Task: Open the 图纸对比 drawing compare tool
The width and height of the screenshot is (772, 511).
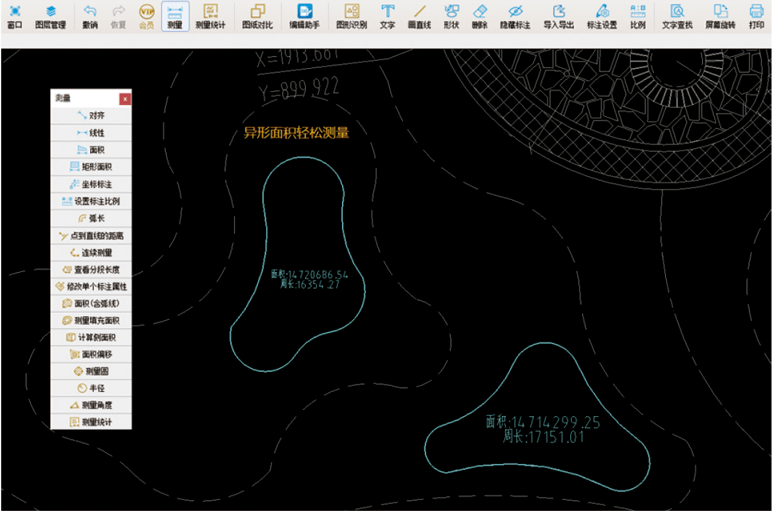Action: coord(257,16)
